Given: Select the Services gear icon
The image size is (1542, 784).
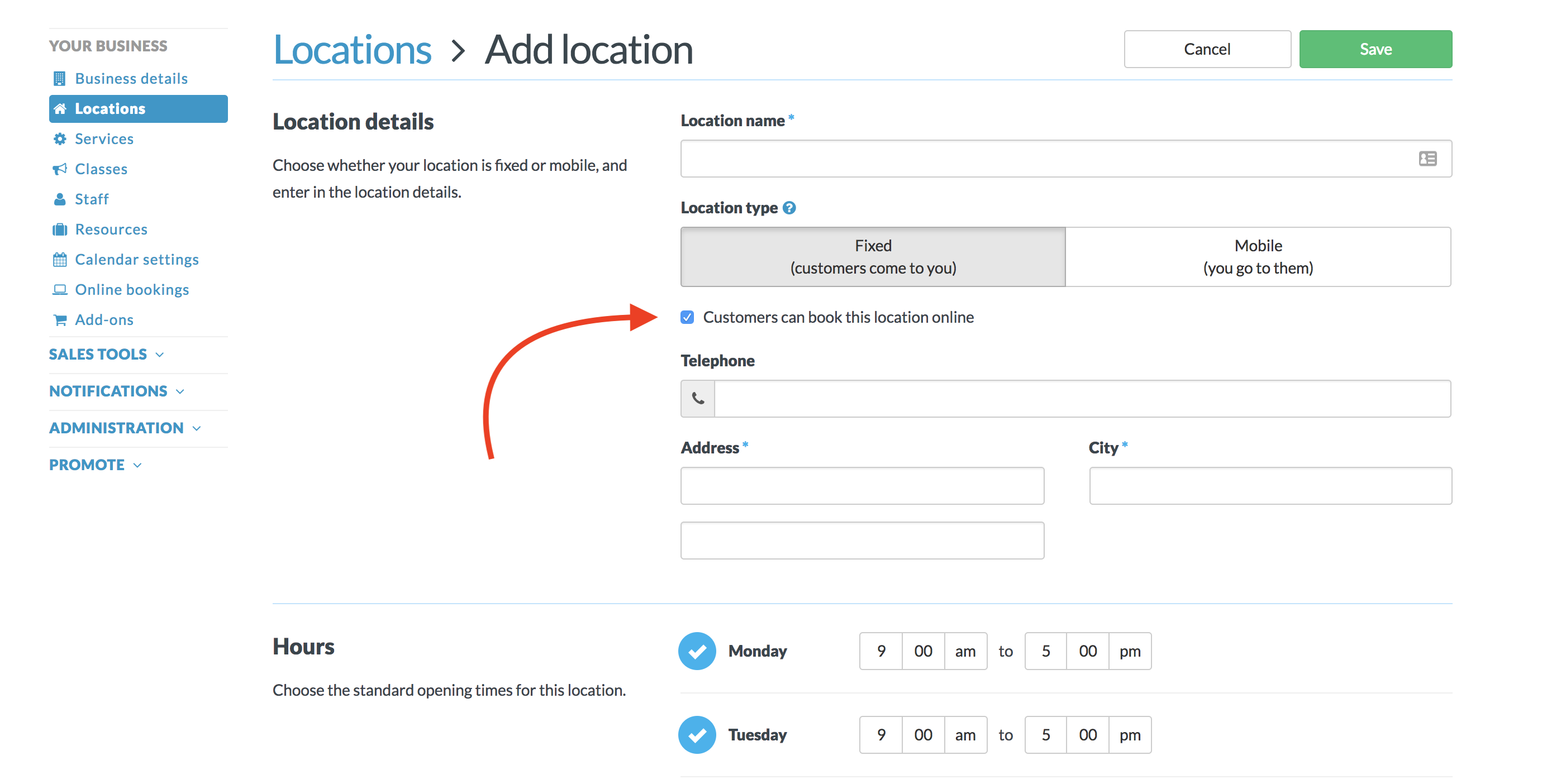Looking at the screenshot, I should pyautogui.click(x=60, y=138).
